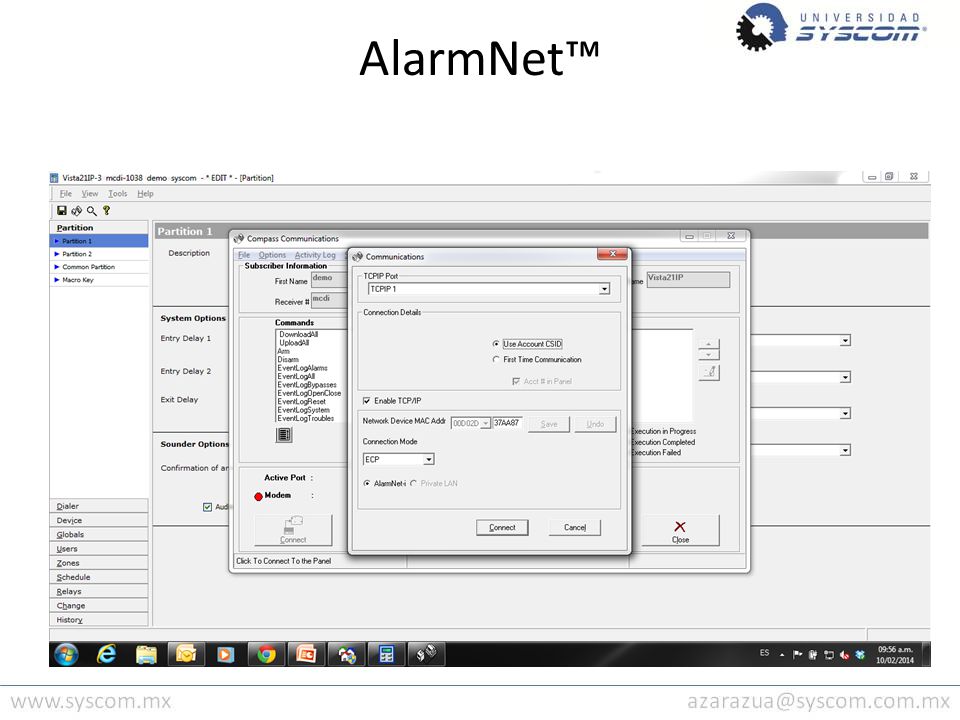Launch Internet Explorer from taskbar
960x720 pixels.
pos(107,654)
